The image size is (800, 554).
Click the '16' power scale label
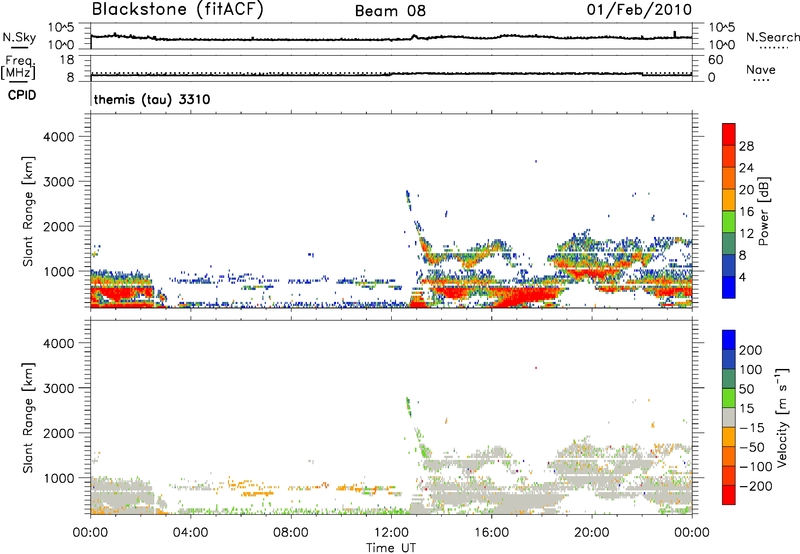(746, 212)
